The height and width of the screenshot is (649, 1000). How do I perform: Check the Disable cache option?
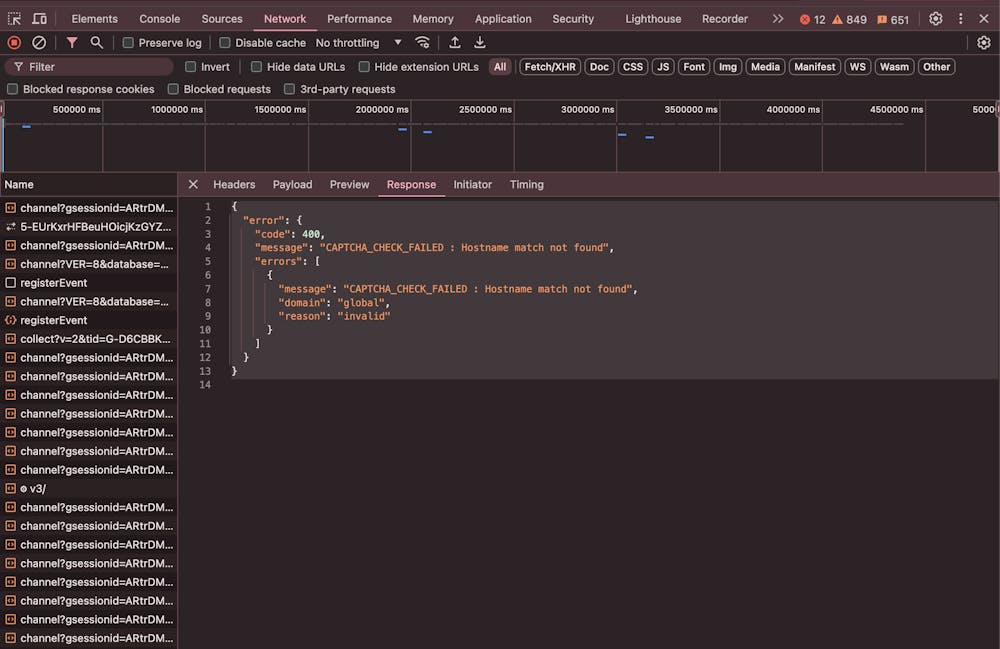pyautogui.click(x=225, y=43)
